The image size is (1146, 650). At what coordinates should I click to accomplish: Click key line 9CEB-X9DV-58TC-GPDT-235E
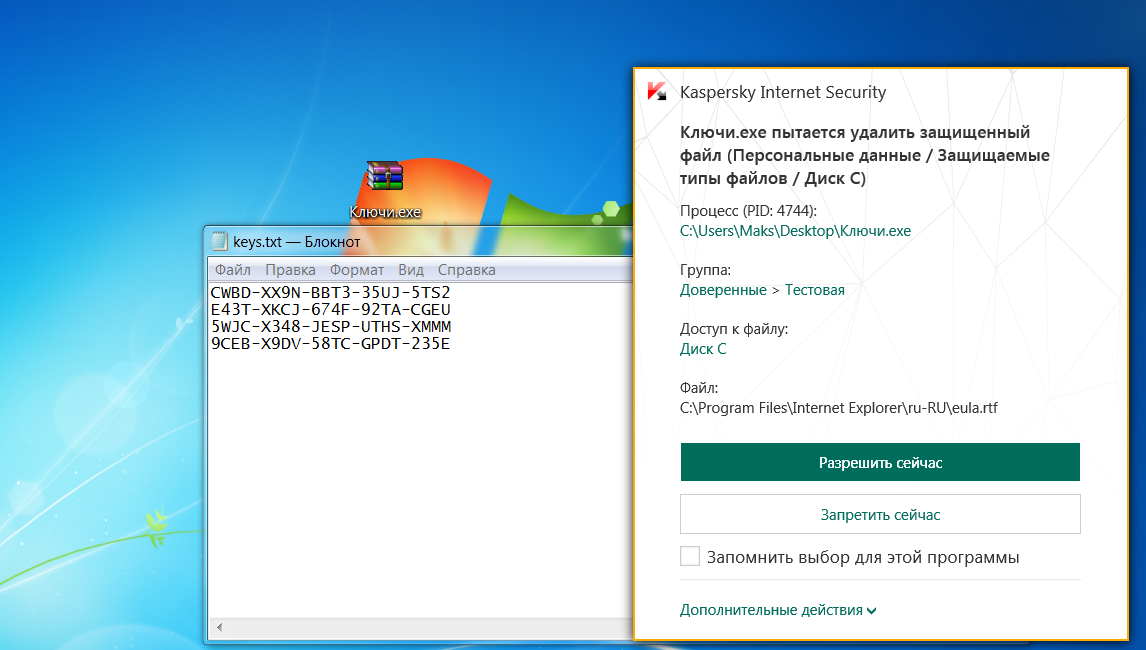click(x=330, y=343)
